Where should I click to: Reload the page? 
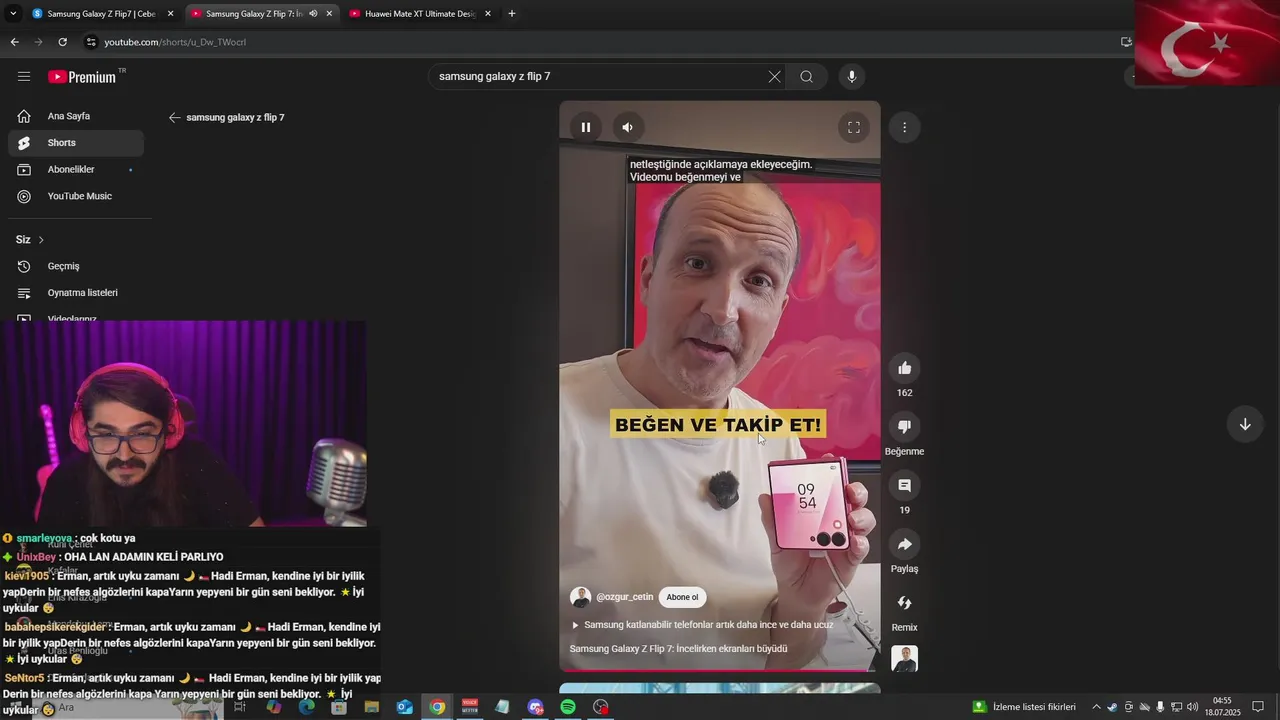62,42
